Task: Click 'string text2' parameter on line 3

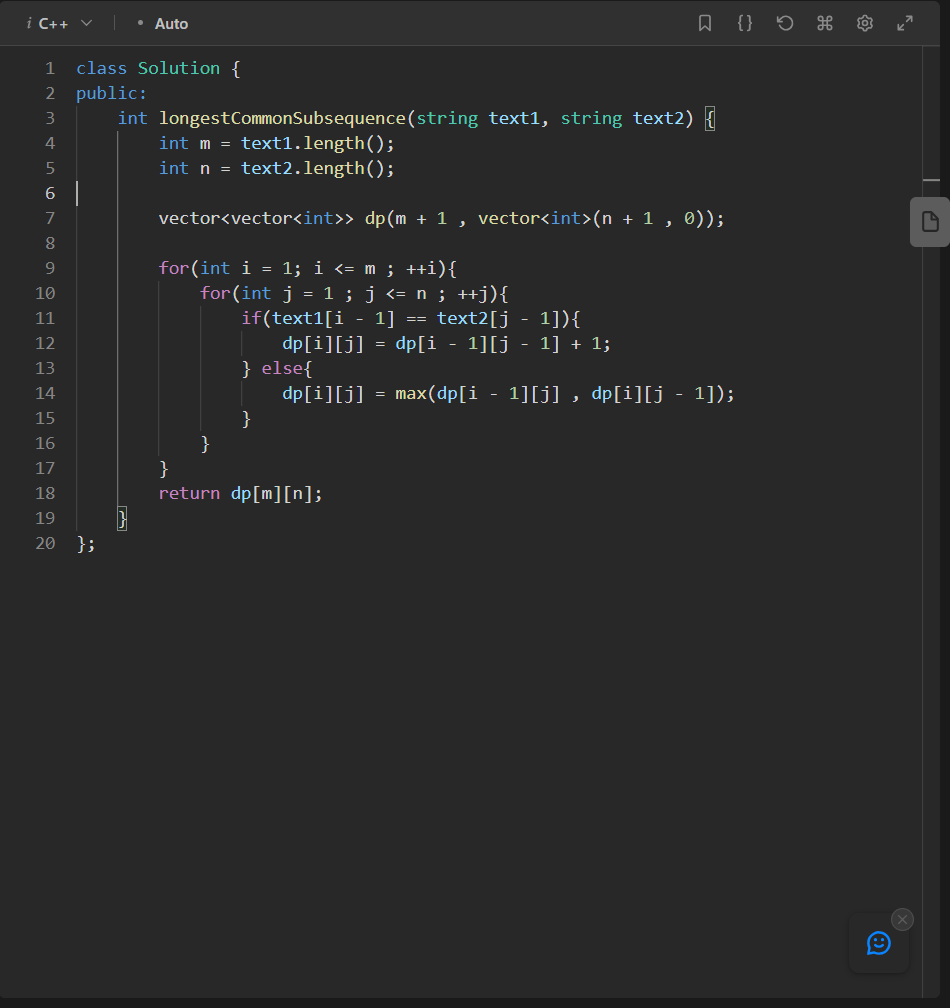Action: pyautogui.click(x=622, y=119)
